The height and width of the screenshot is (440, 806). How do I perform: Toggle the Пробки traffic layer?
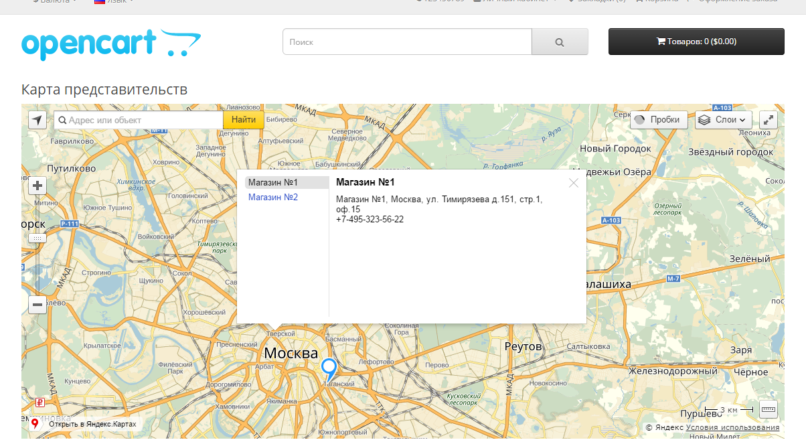point(658,120)
